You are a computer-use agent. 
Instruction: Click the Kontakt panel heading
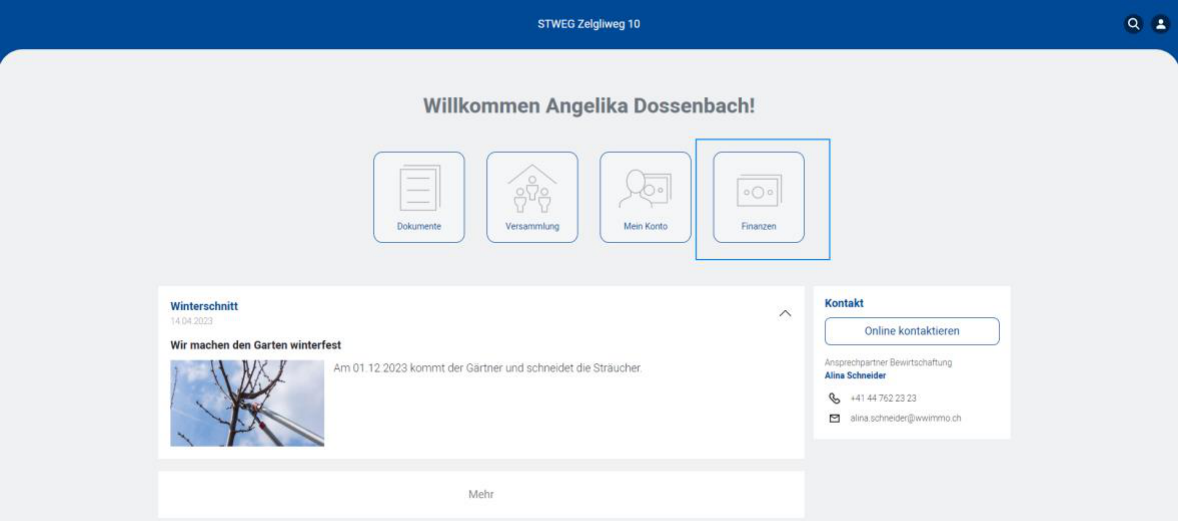tap(844, 303)
